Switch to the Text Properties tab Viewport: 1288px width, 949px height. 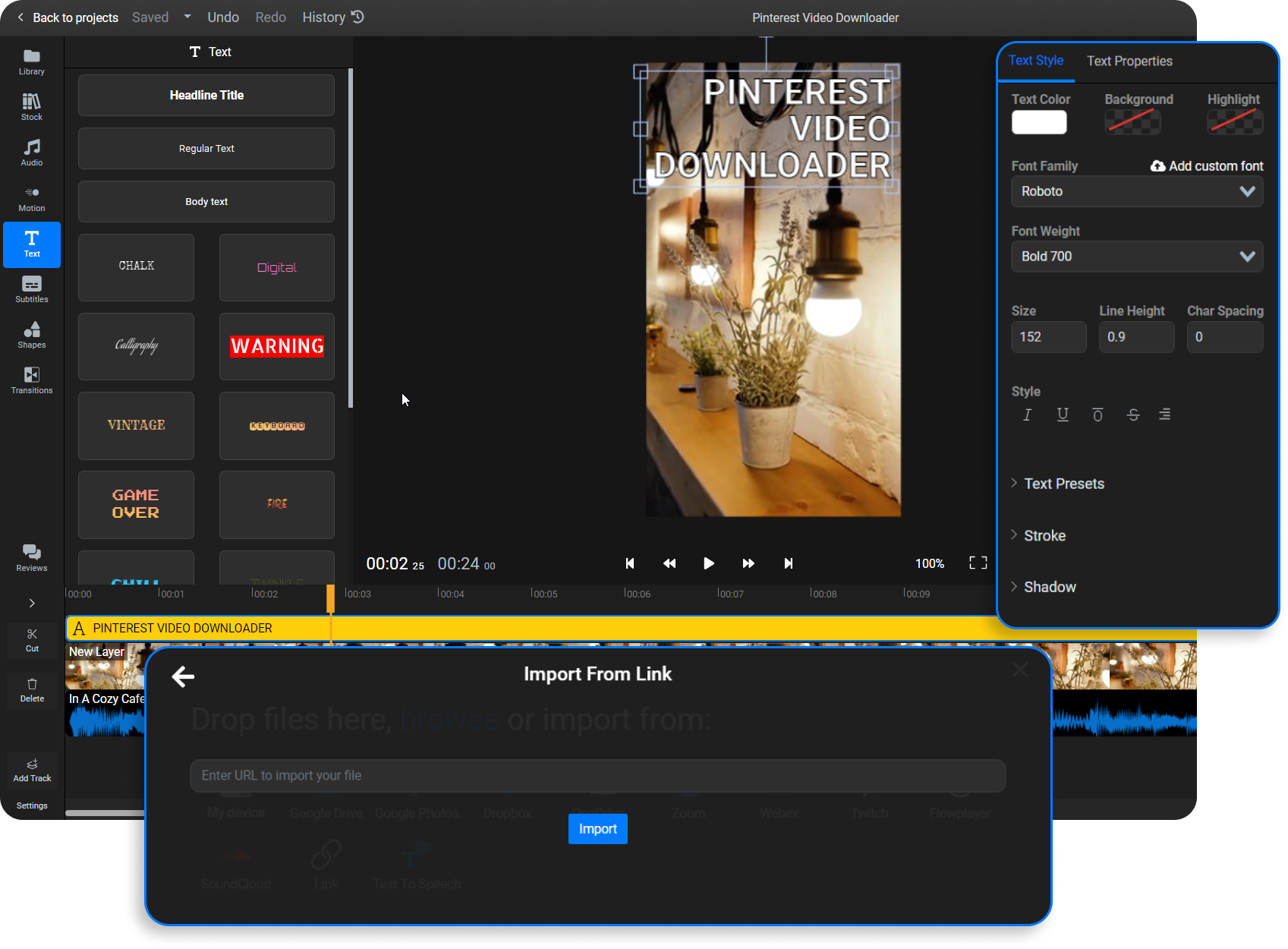click(x=1129, y=61)
